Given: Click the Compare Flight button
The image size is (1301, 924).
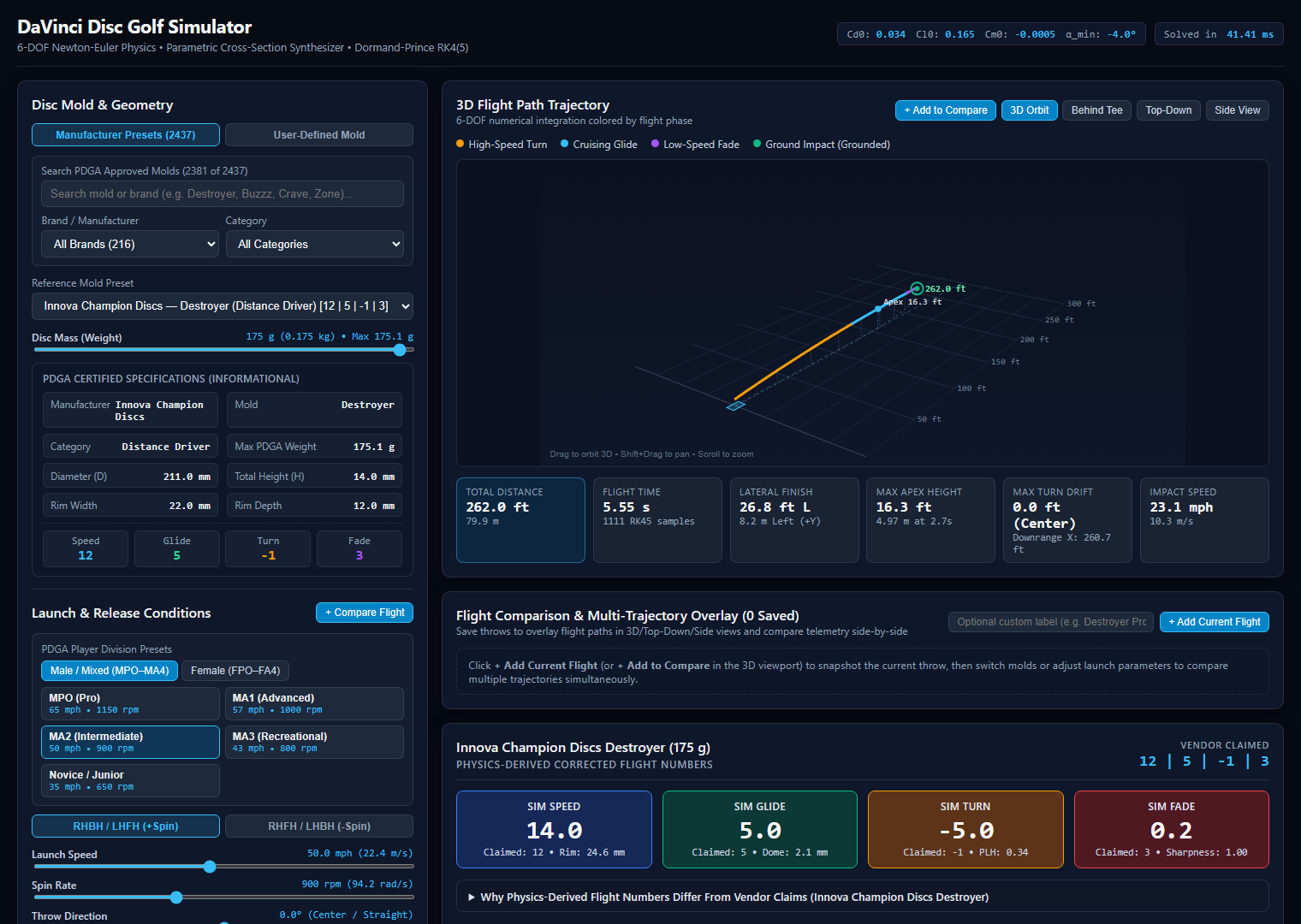Looking at the screenshot, I should click(x=365, y=613).
